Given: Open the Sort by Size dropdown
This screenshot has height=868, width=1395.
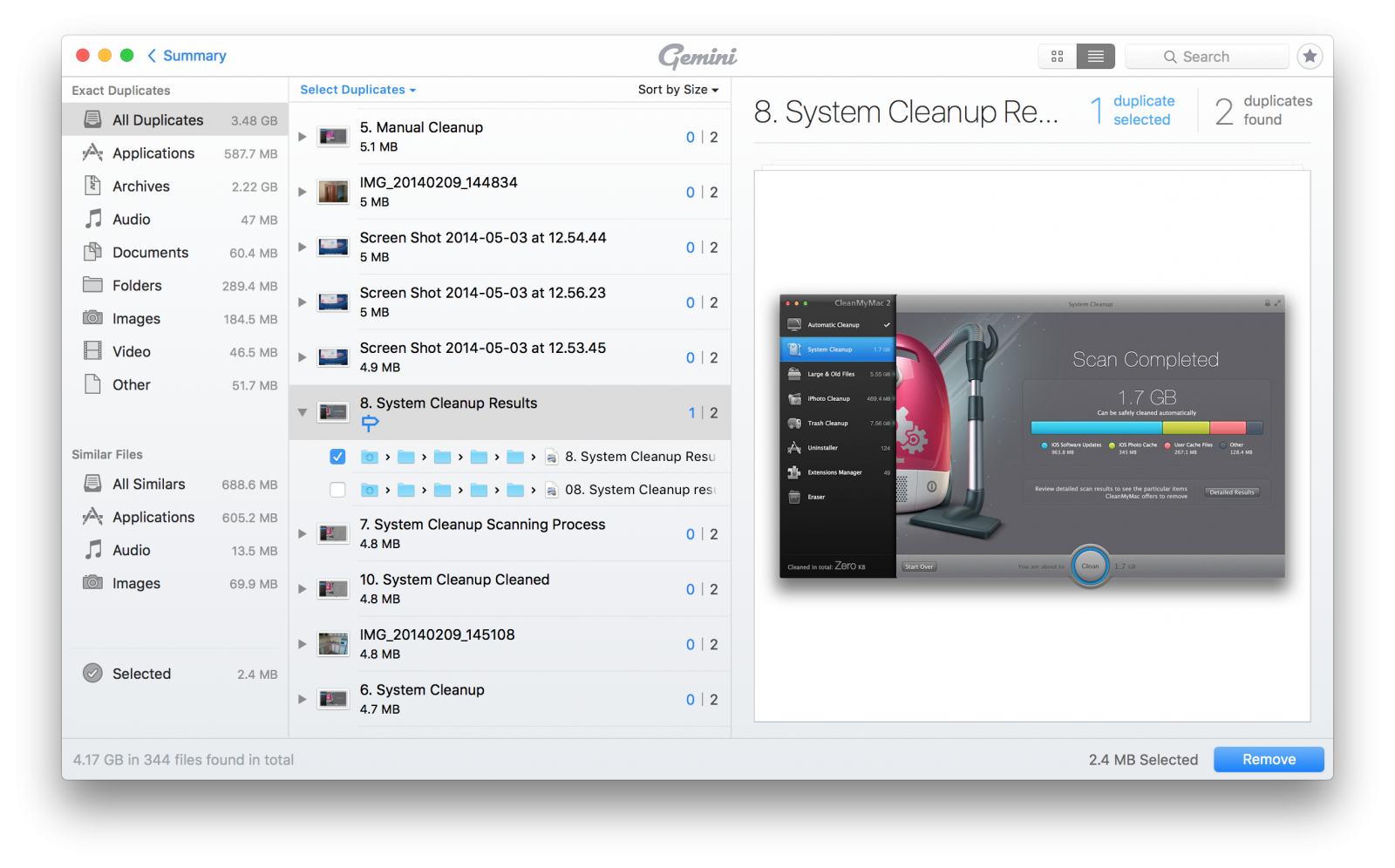Looking at the screenshot, I should pyautogui.click(x=677, y=90).
